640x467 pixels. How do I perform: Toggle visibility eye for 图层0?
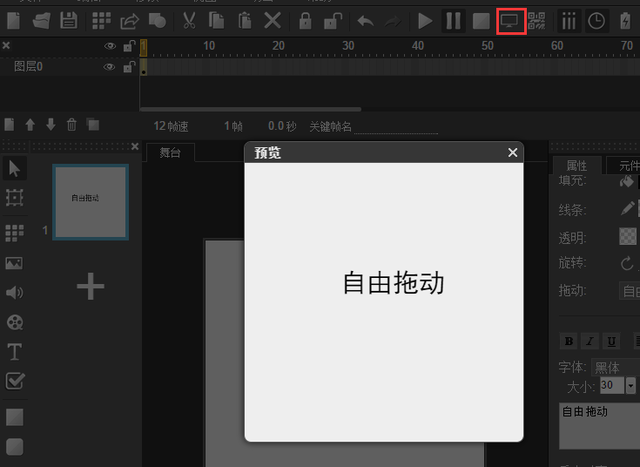(110, 67)
